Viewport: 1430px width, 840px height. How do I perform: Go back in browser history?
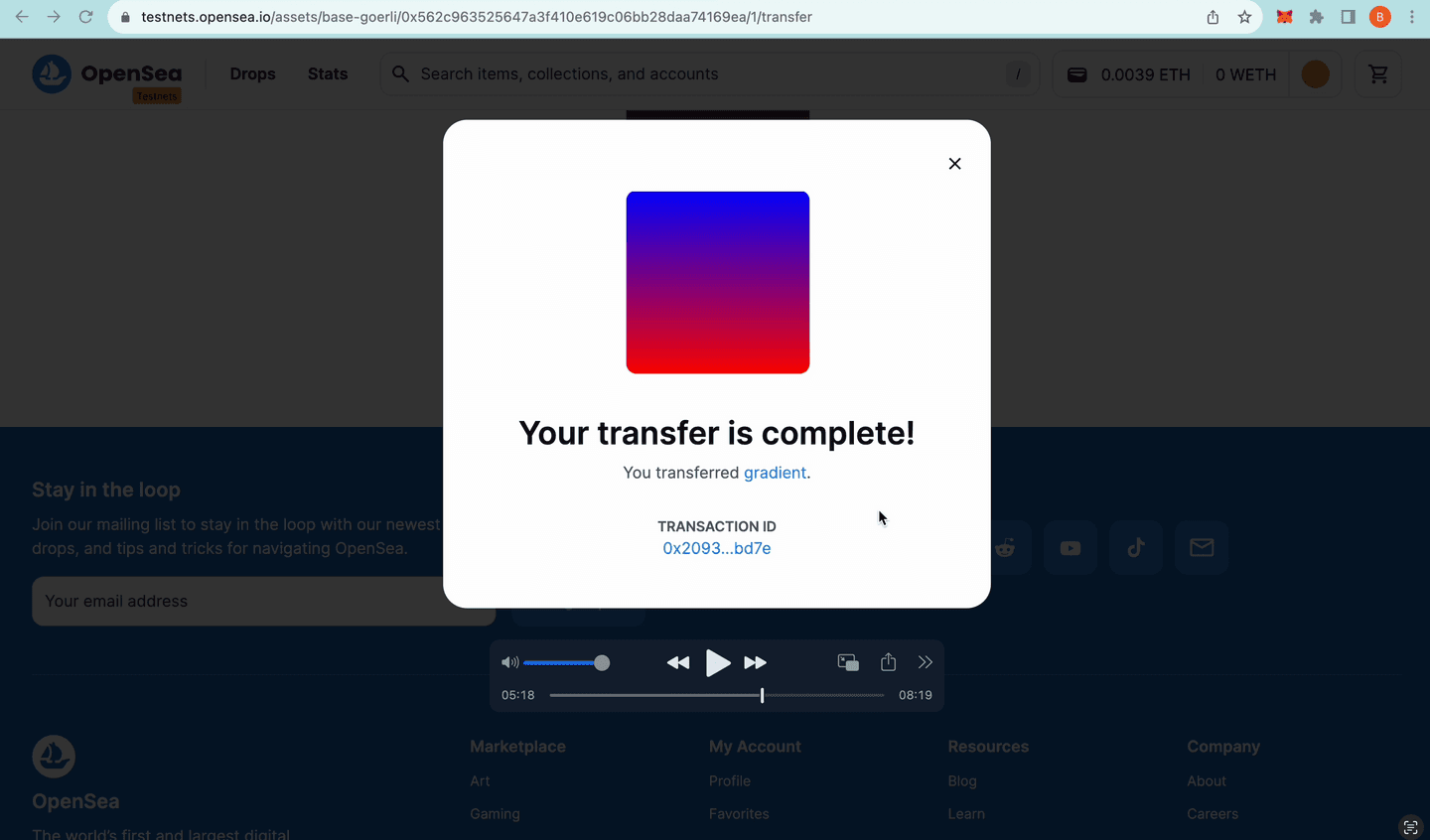click(22, 17)
